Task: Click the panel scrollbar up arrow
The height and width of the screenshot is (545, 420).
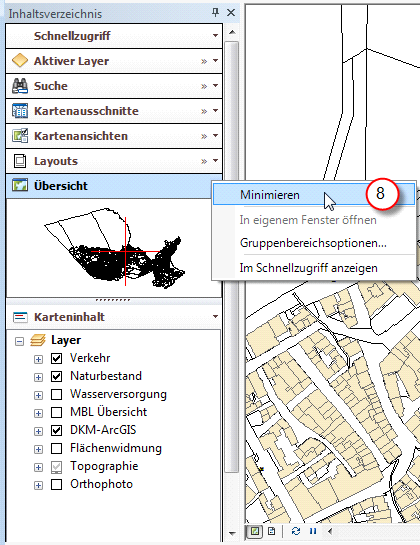Action: tap(232, 32)
